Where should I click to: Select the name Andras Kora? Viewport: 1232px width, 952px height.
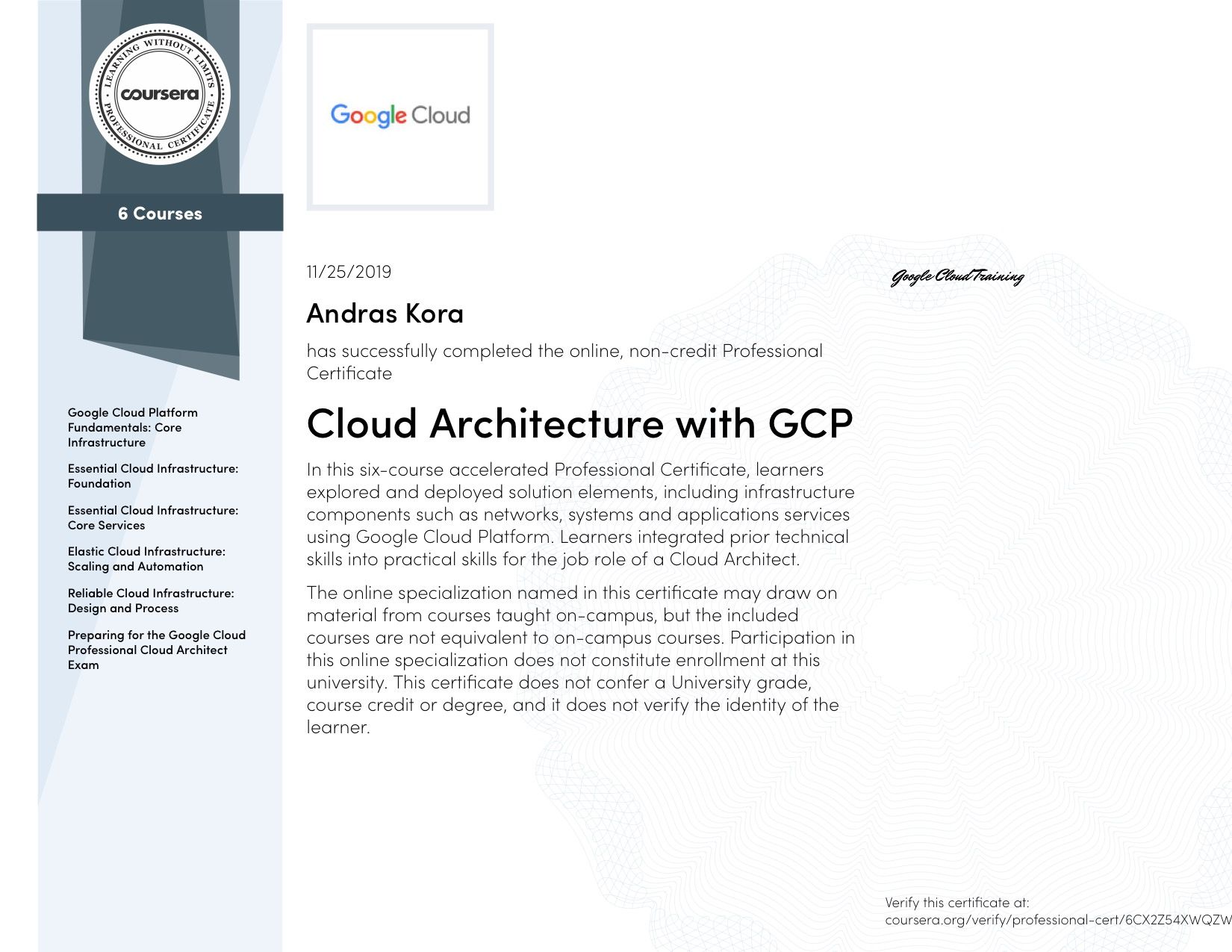(385, 313)
